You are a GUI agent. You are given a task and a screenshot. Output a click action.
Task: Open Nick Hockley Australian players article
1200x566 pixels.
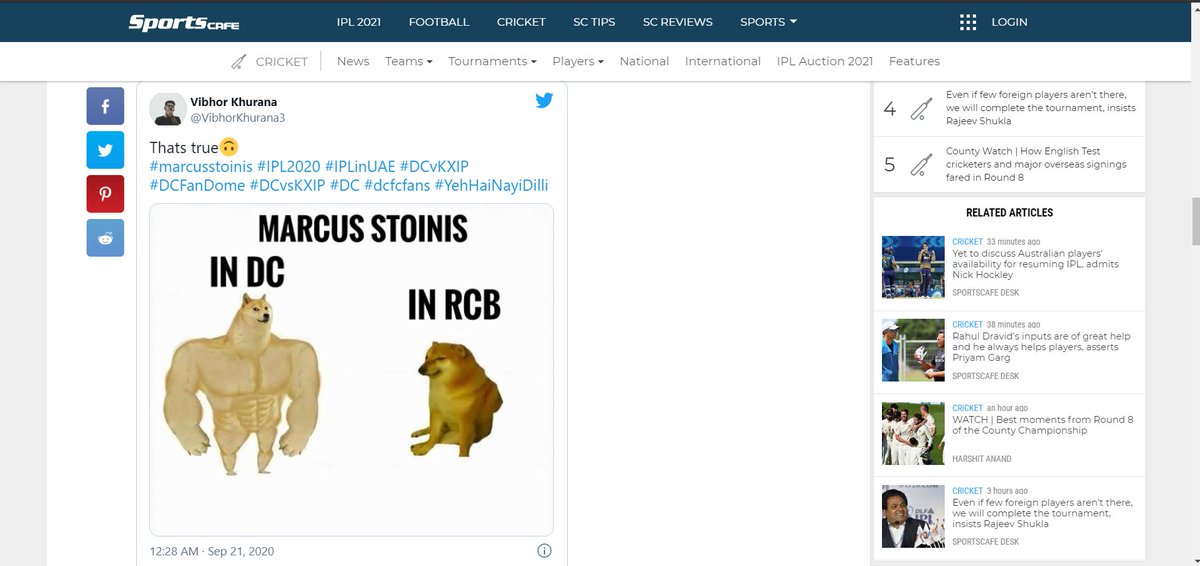[1035, 264]
